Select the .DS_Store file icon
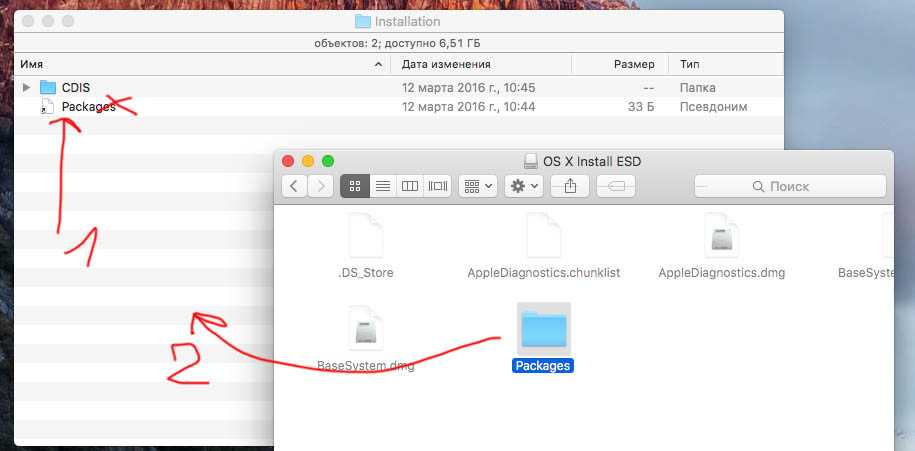Screen dimensions: 915x451 pyautogui.click(x=366, y=236)
